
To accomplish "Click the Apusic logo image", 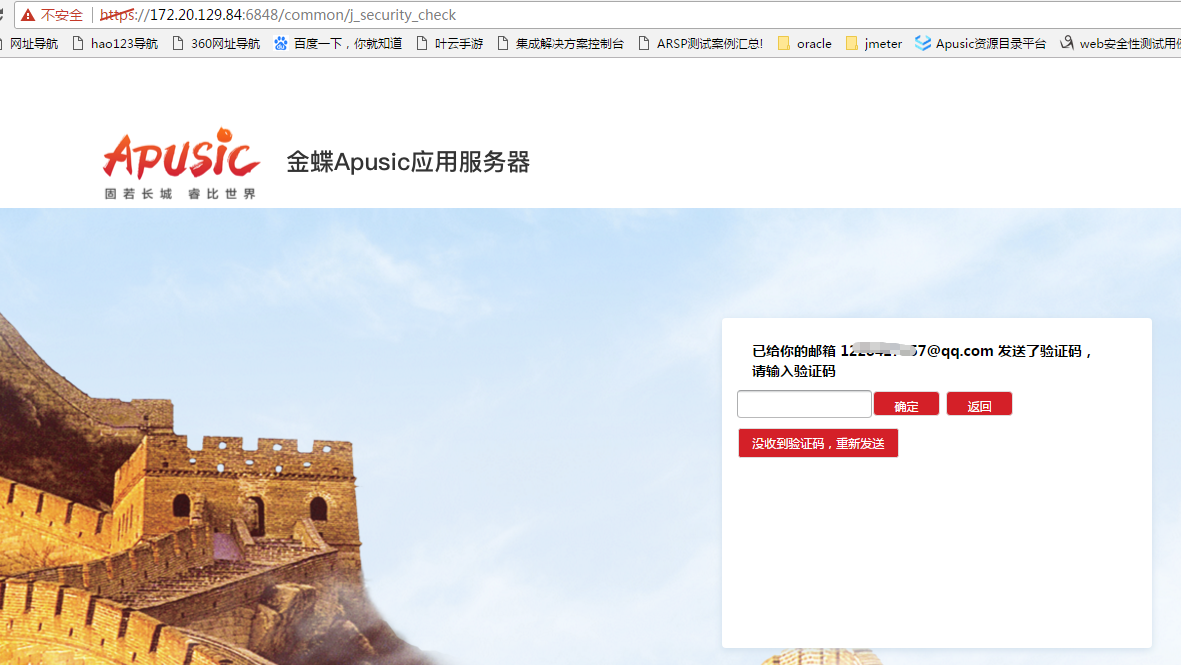I will click(x=181, y=163).
